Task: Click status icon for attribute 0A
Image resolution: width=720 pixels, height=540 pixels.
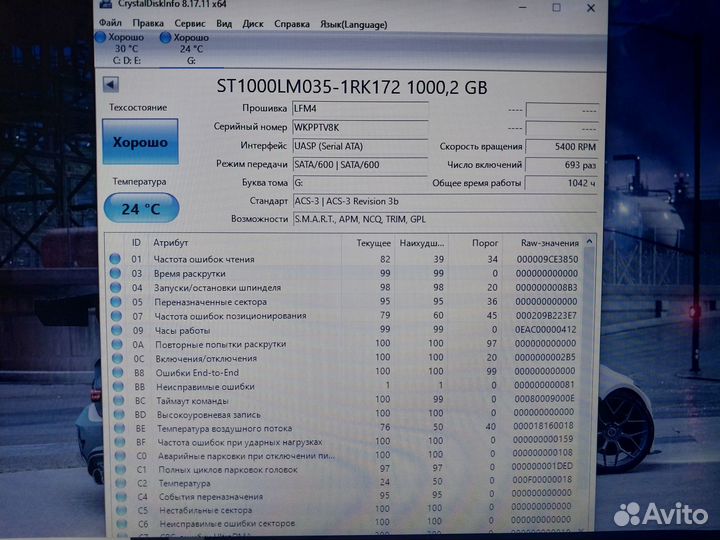Action: click(117, 344)
